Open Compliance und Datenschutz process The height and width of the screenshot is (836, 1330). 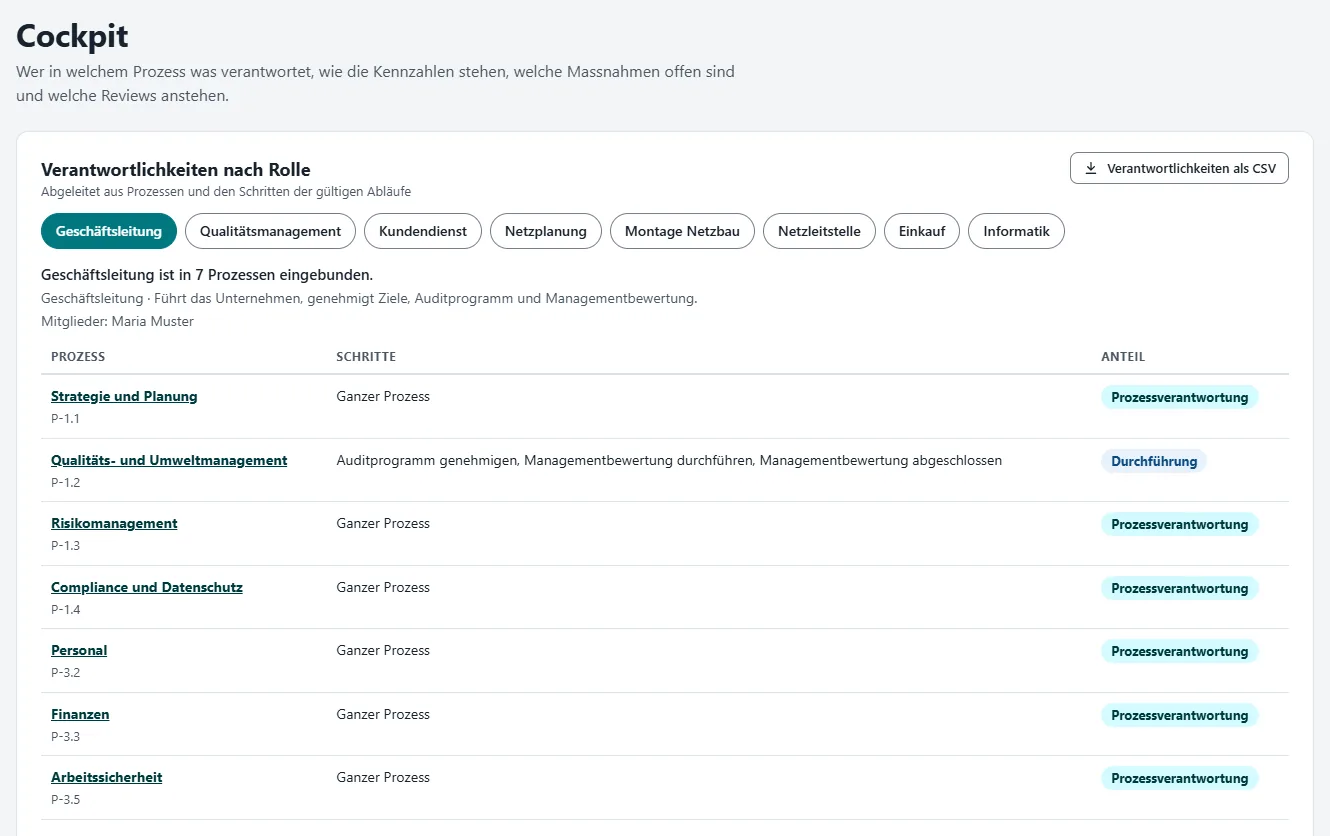pyautogui.click(x=147, y=587)
